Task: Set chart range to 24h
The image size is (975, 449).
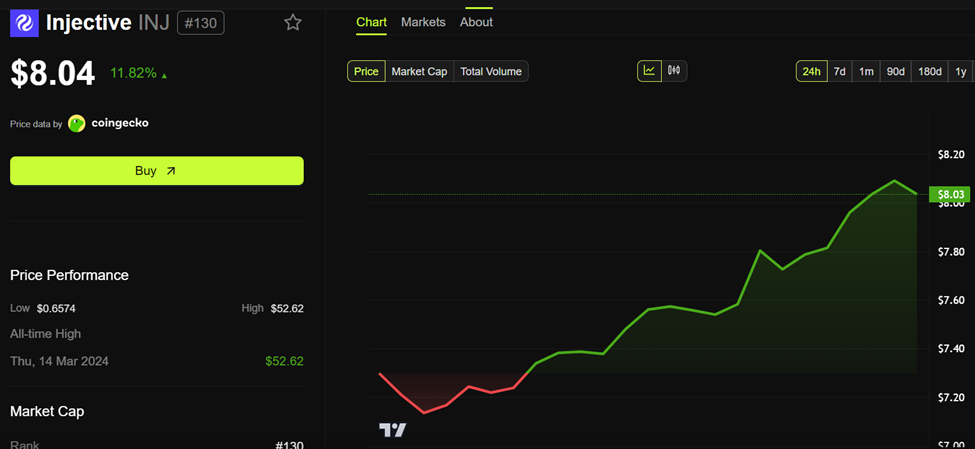Action: click(x=811, y=72)
